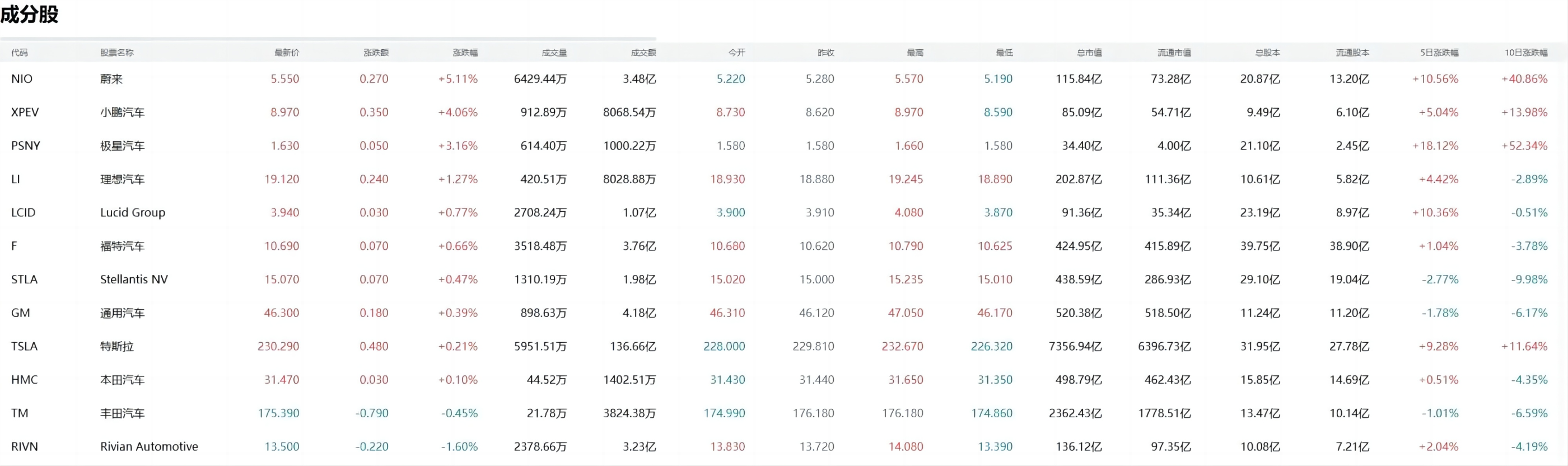Open Lucid Group stock name
1568x466 pixels.
click(133, 213)
